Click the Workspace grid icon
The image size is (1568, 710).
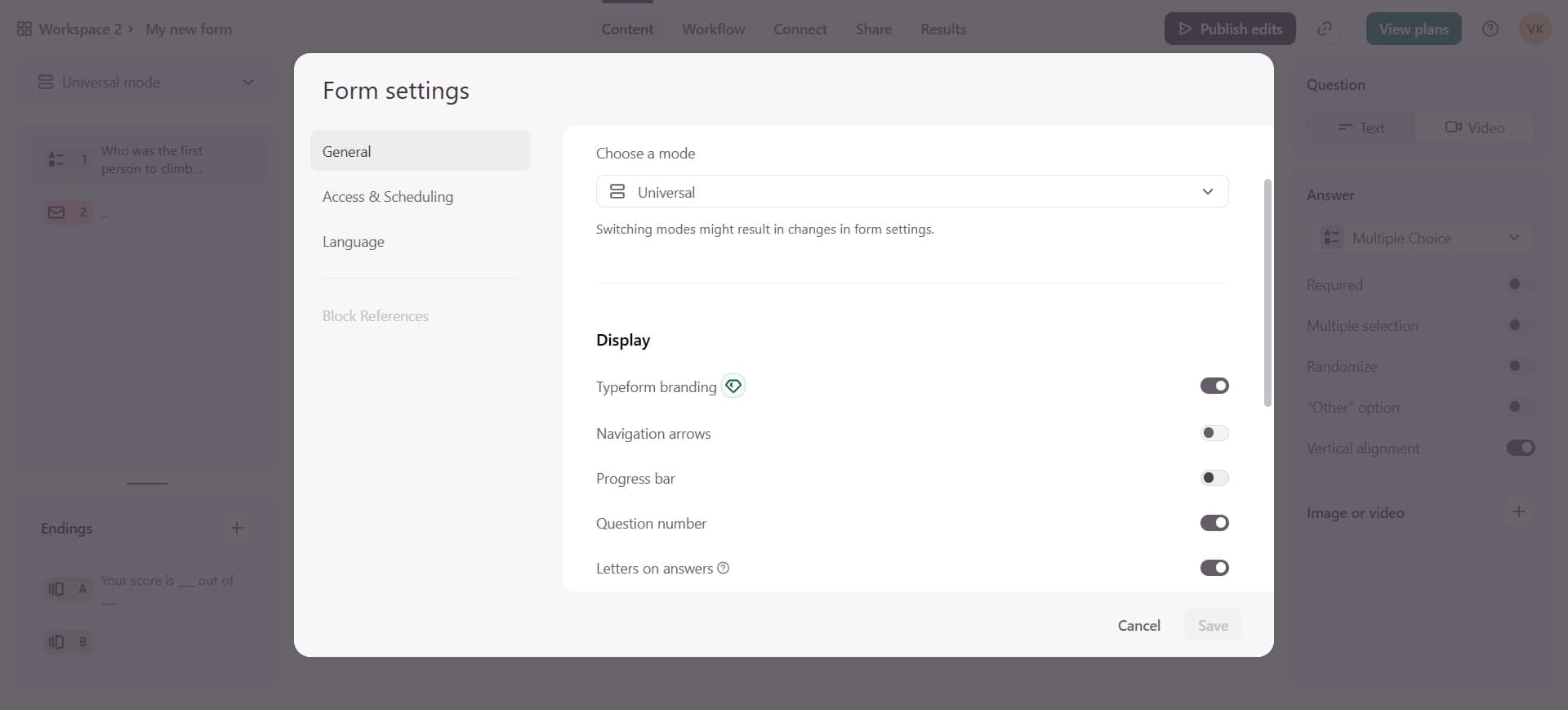coord(24,29)
